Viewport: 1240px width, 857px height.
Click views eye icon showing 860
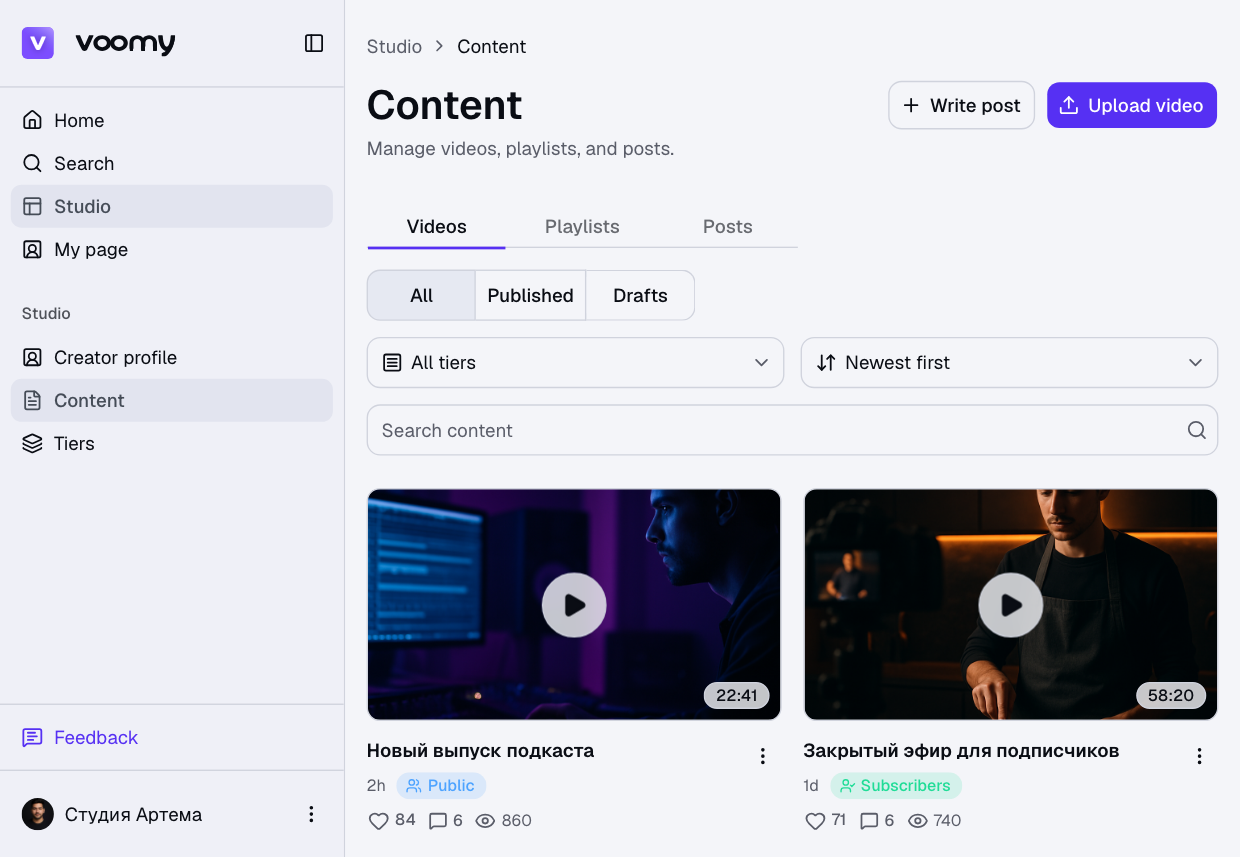486,821
